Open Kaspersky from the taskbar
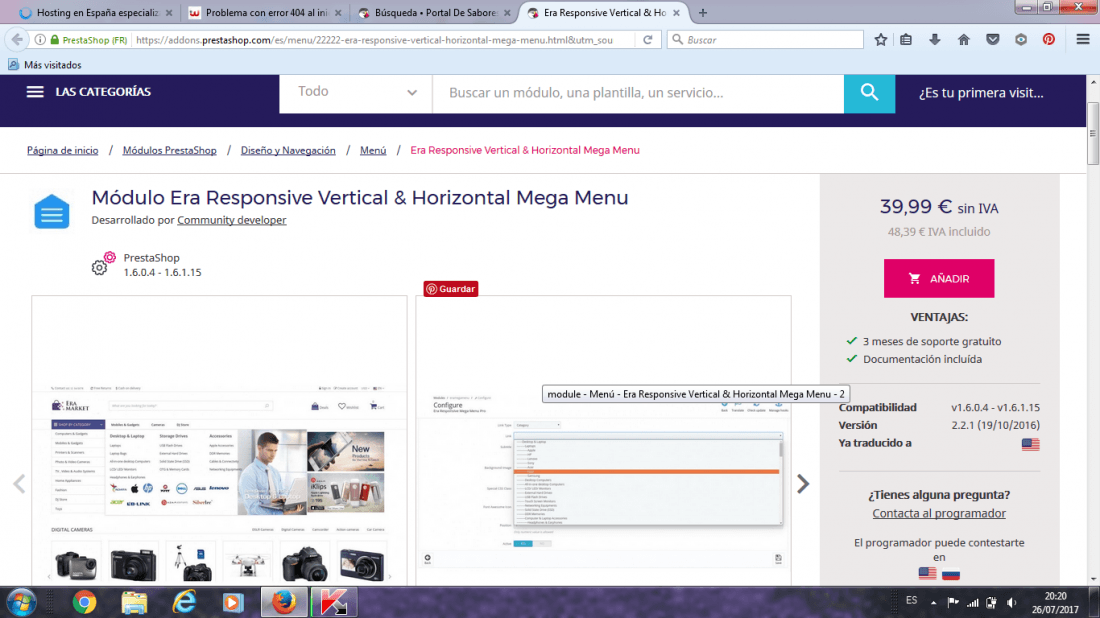 (x=334, y=603)
